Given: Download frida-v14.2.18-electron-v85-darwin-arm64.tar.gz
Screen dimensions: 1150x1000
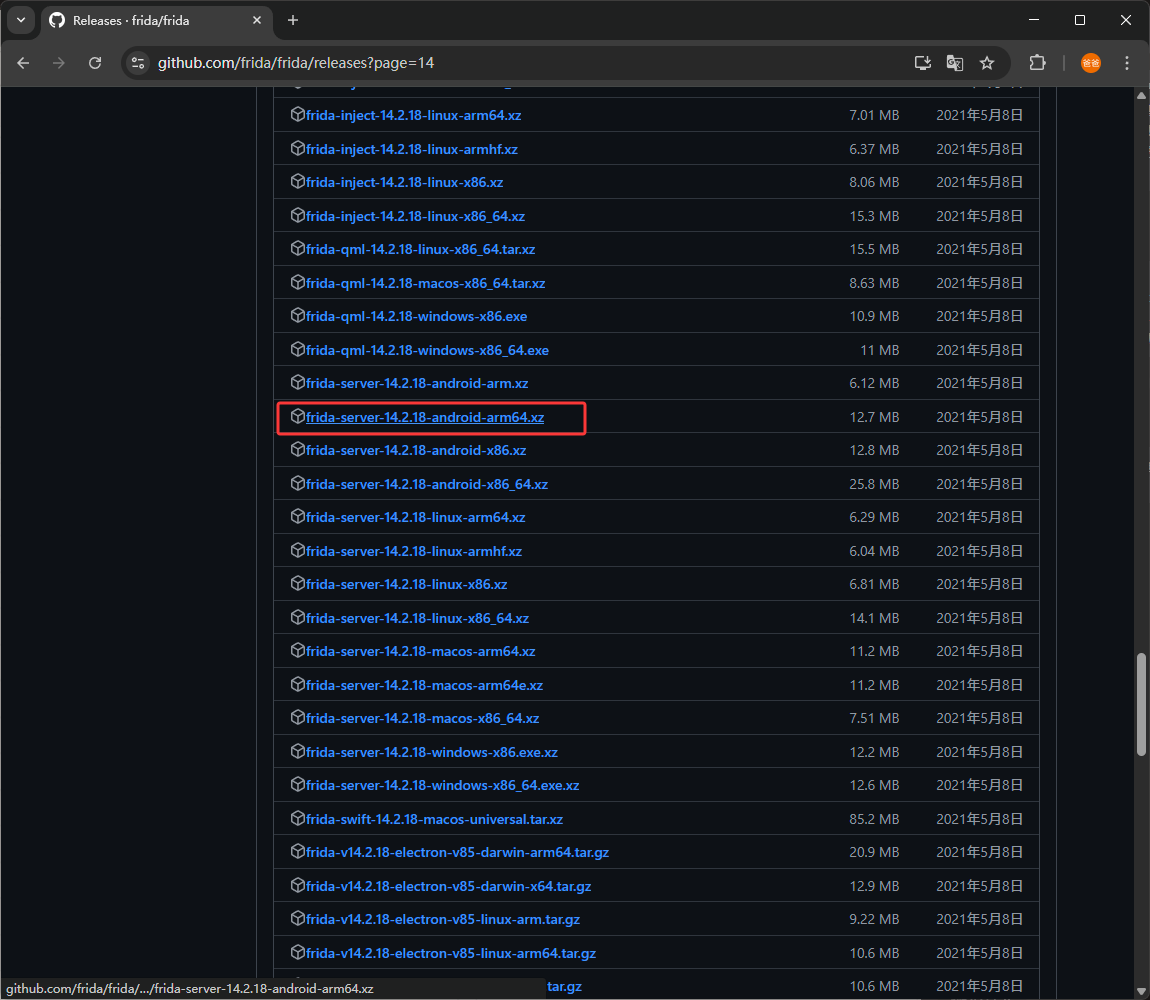Looking at the screenshot, I should tap(458, 853).
